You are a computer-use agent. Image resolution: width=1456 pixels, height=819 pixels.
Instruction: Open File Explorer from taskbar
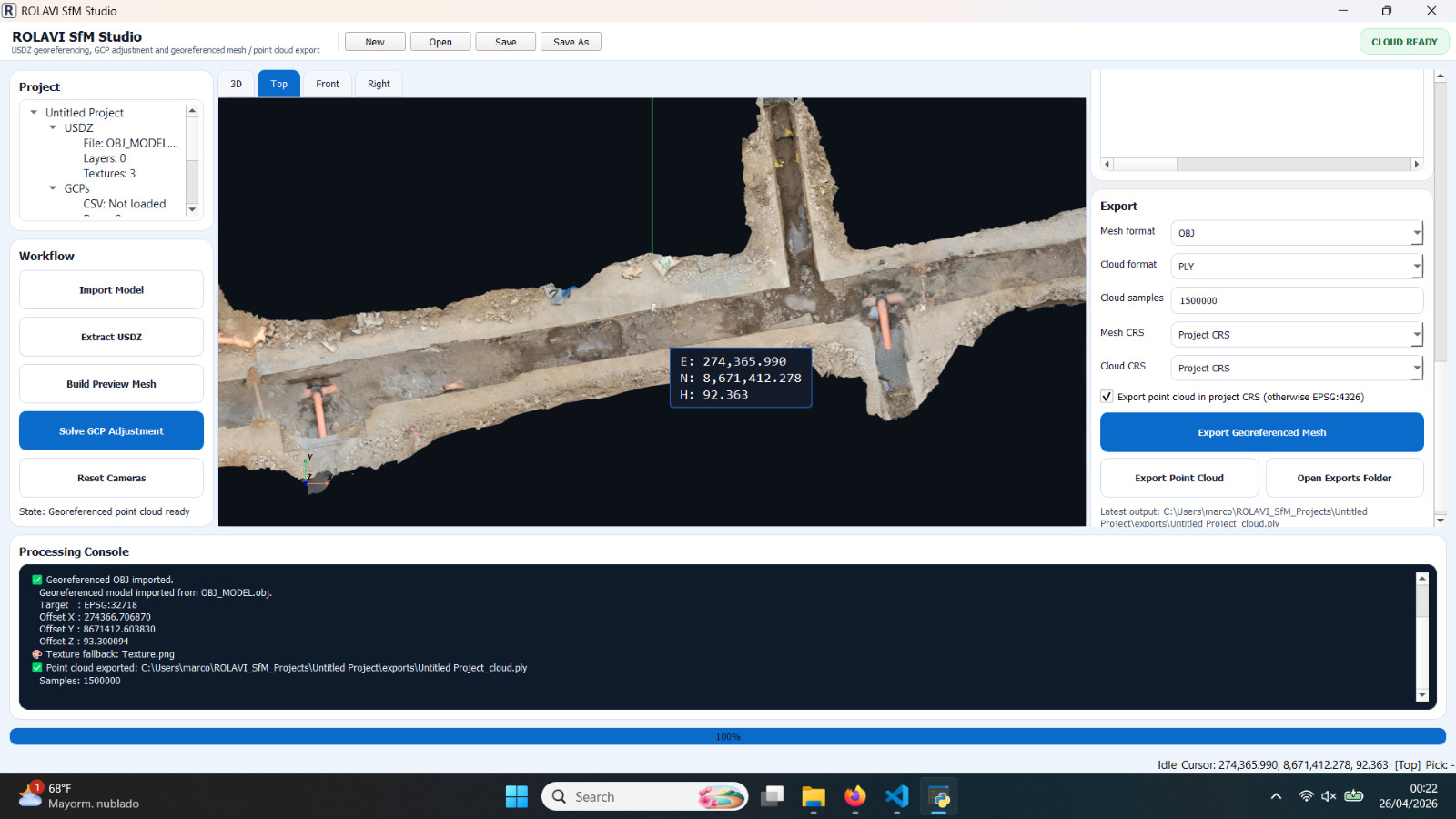[x=814, y=796]
